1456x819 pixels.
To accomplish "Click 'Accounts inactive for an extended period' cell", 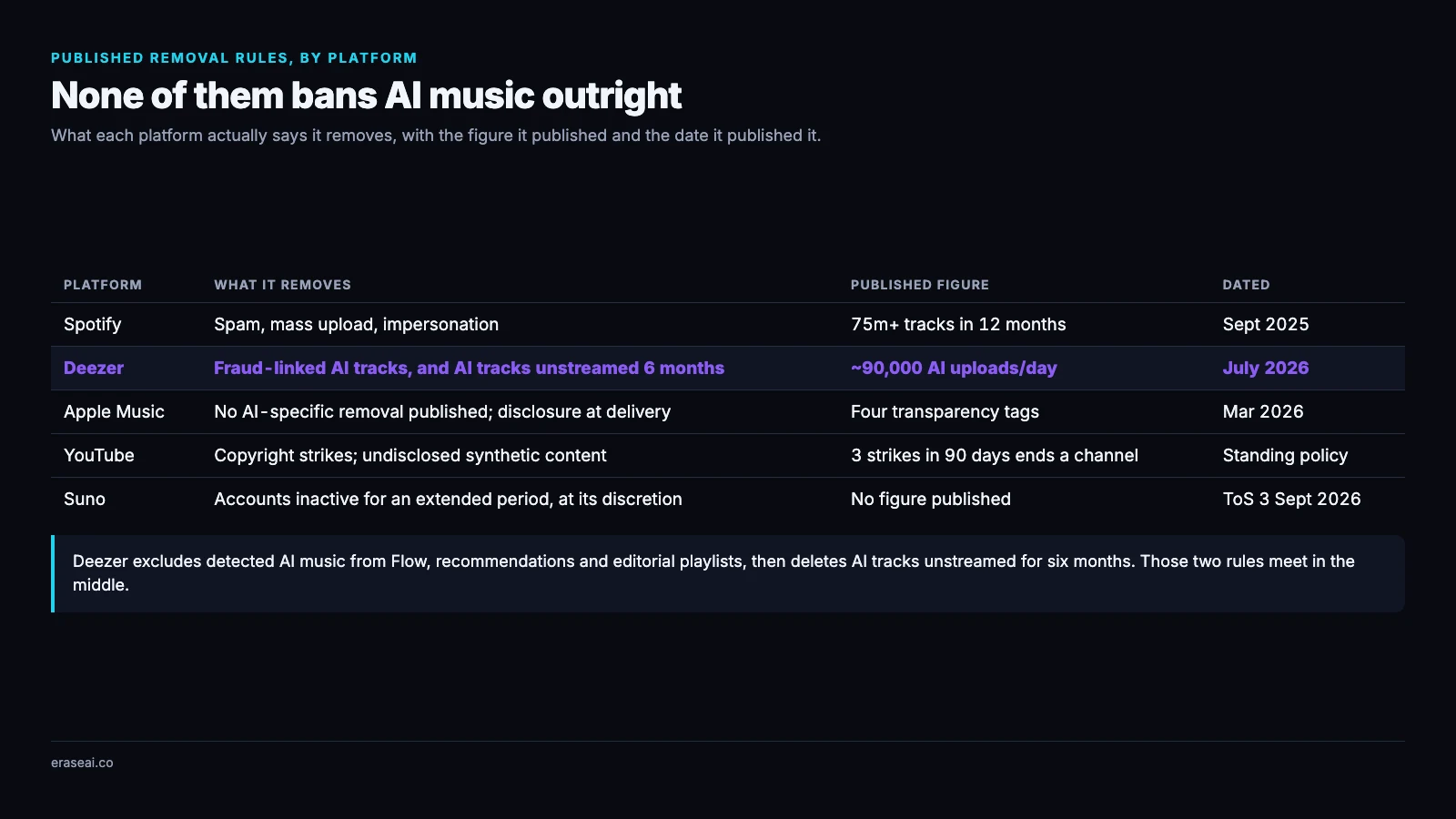I will (x=448, y=499).
